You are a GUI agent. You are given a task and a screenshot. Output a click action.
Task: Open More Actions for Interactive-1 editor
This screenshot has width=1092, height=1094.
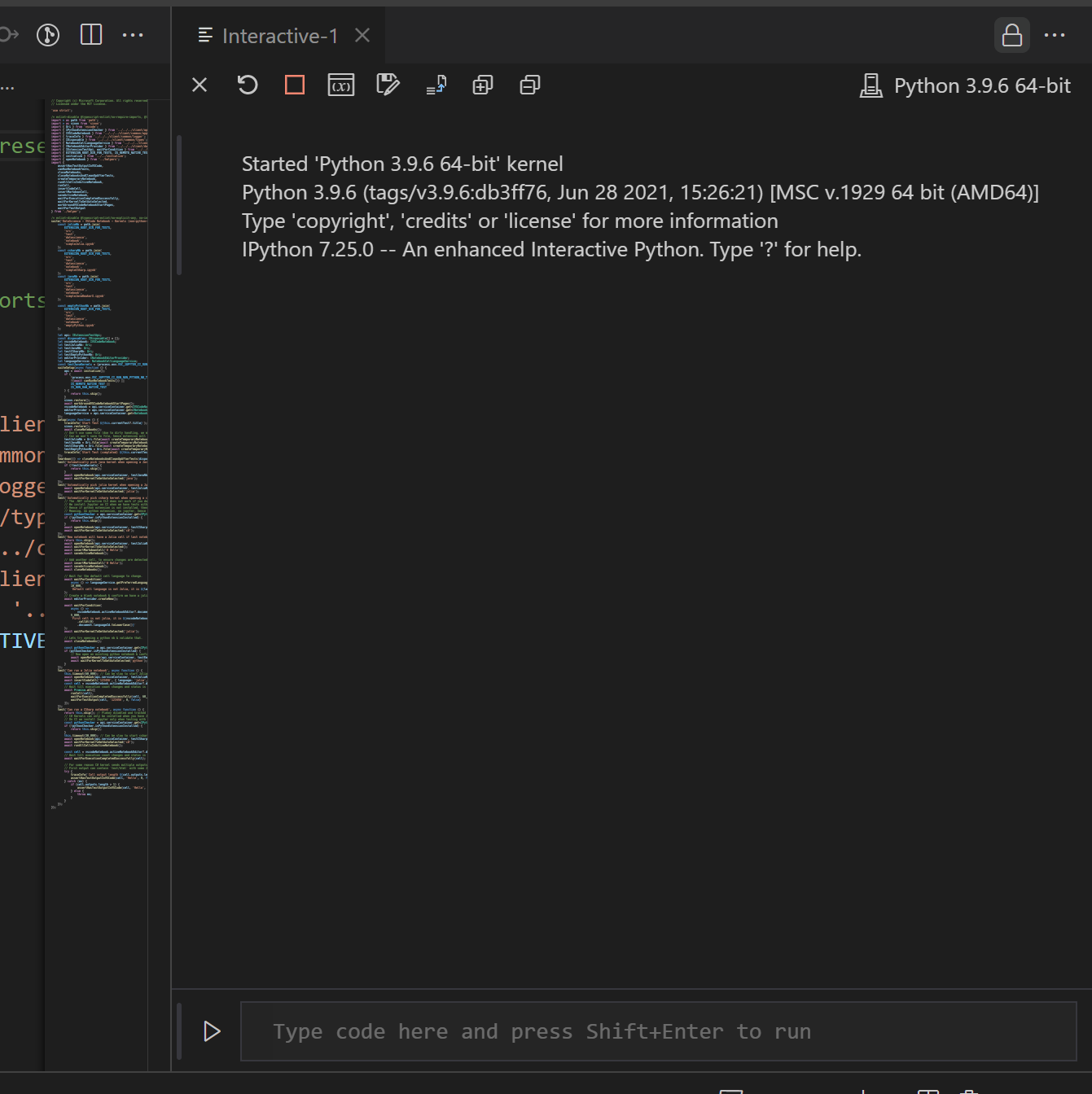coord(1055,36)
